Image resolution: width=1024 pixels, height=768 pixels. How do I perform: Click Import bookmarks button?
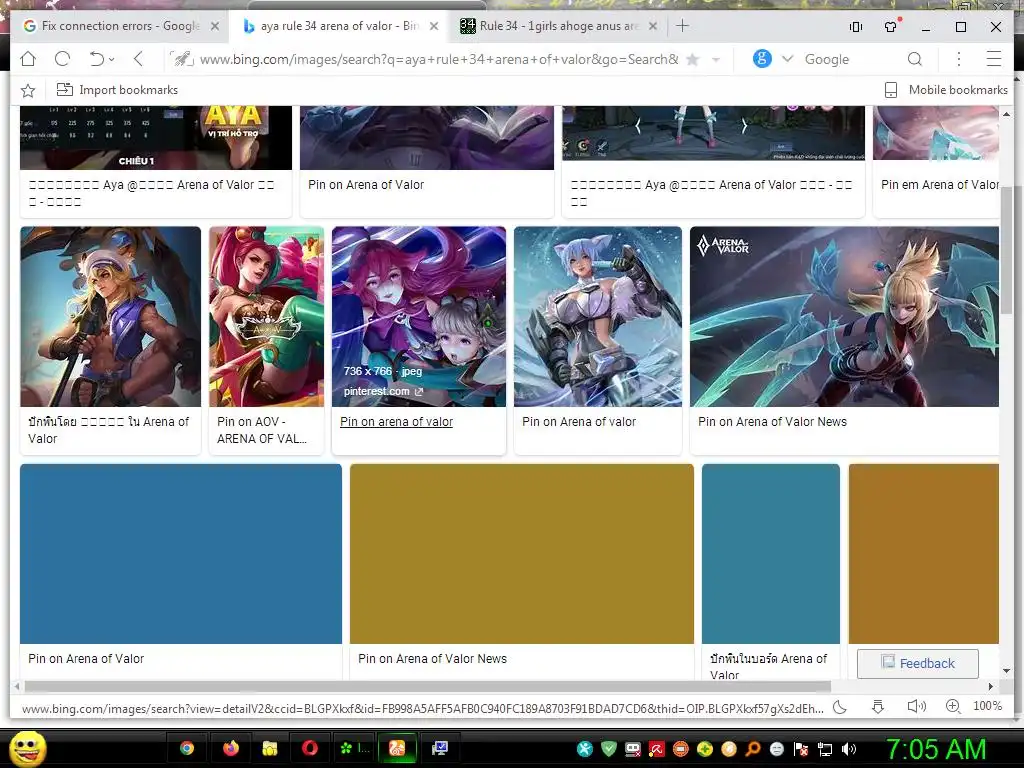click(117, 90)
